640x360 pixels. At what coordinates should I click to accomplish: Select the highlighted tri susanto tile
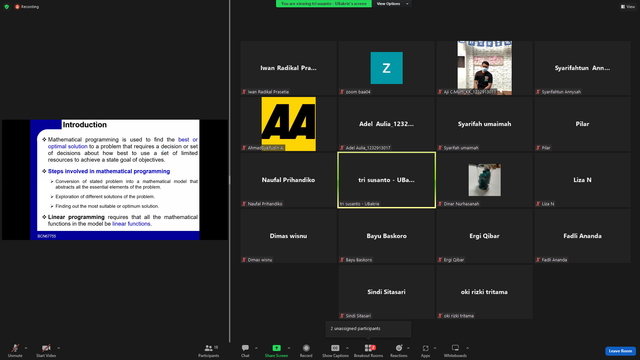pyautogui.click(x=387, y=180)
